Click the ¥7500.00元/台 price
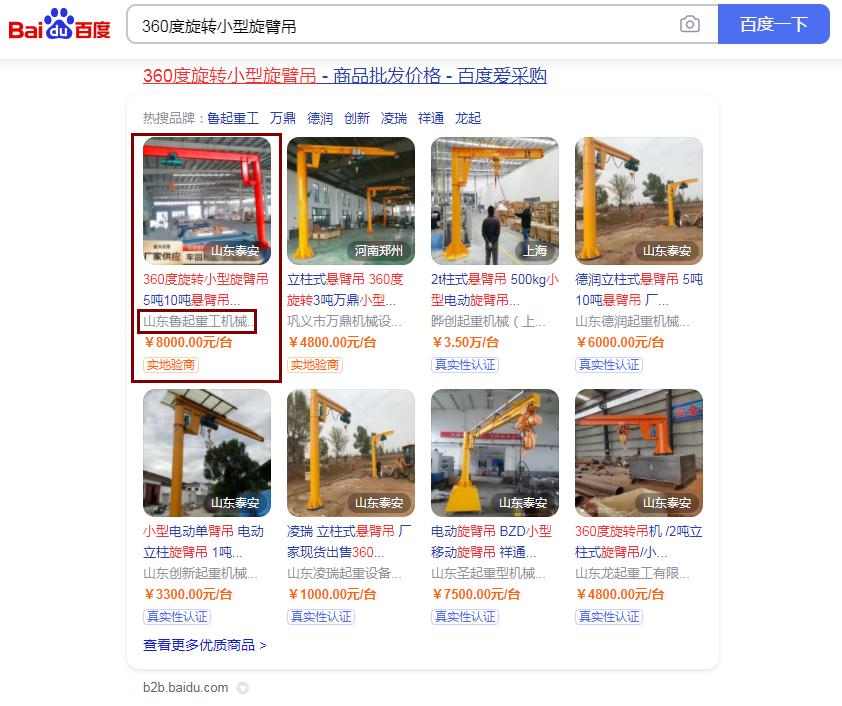 click(476, 594)
